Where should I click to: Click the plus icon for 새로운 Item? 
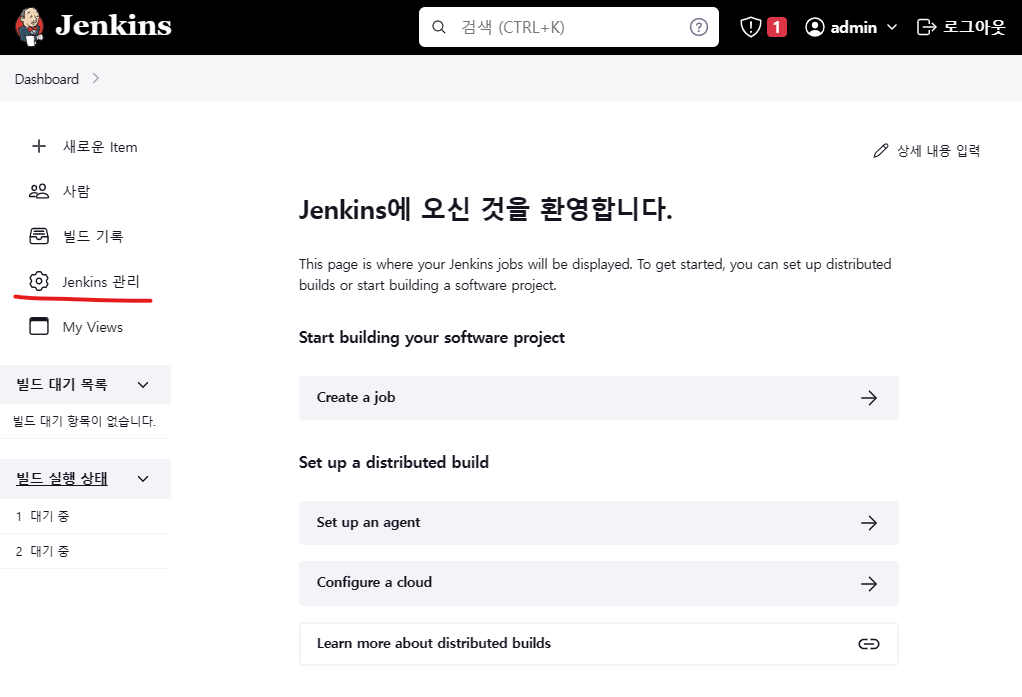click(39, 146)
